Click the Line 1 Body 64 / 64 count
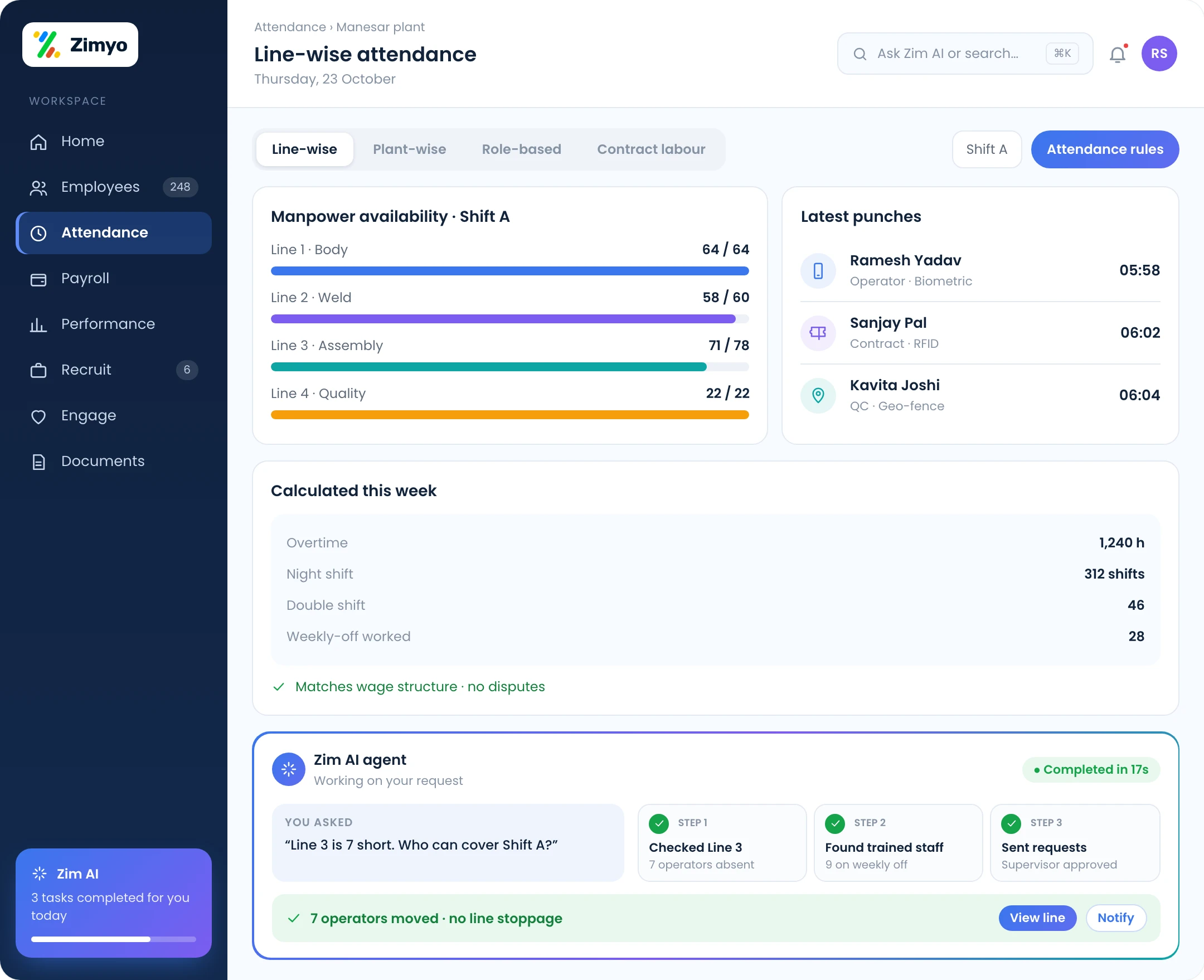 725,250
